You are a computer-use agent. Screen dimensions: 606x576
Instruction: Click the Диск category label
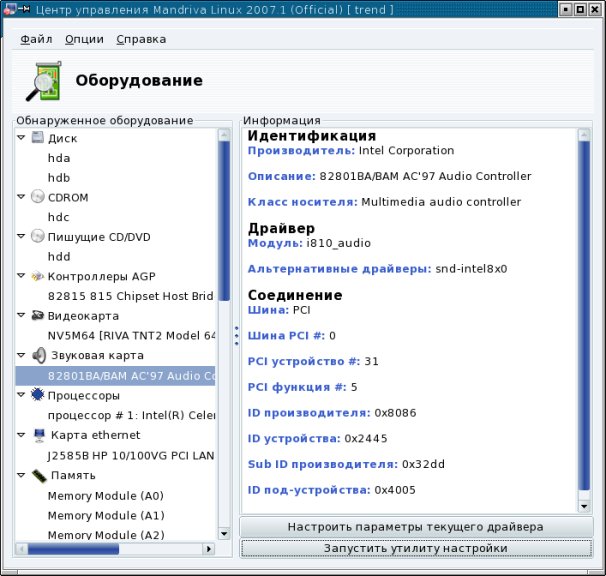coord(62,138)
